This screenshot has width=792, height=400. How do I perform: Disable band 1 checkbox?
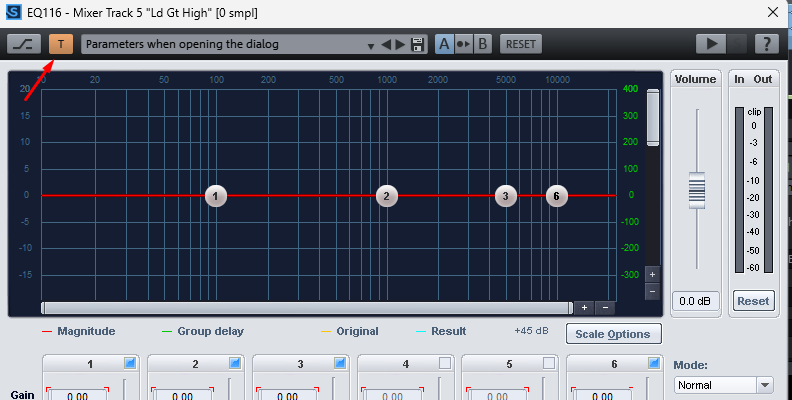click(130, 363)
